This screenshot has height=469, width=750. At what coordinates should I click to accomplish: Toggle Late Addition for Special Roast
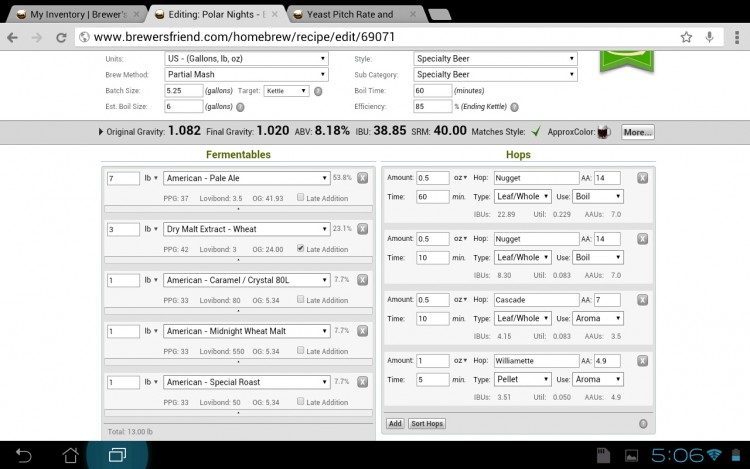click(x=300, y=401)
